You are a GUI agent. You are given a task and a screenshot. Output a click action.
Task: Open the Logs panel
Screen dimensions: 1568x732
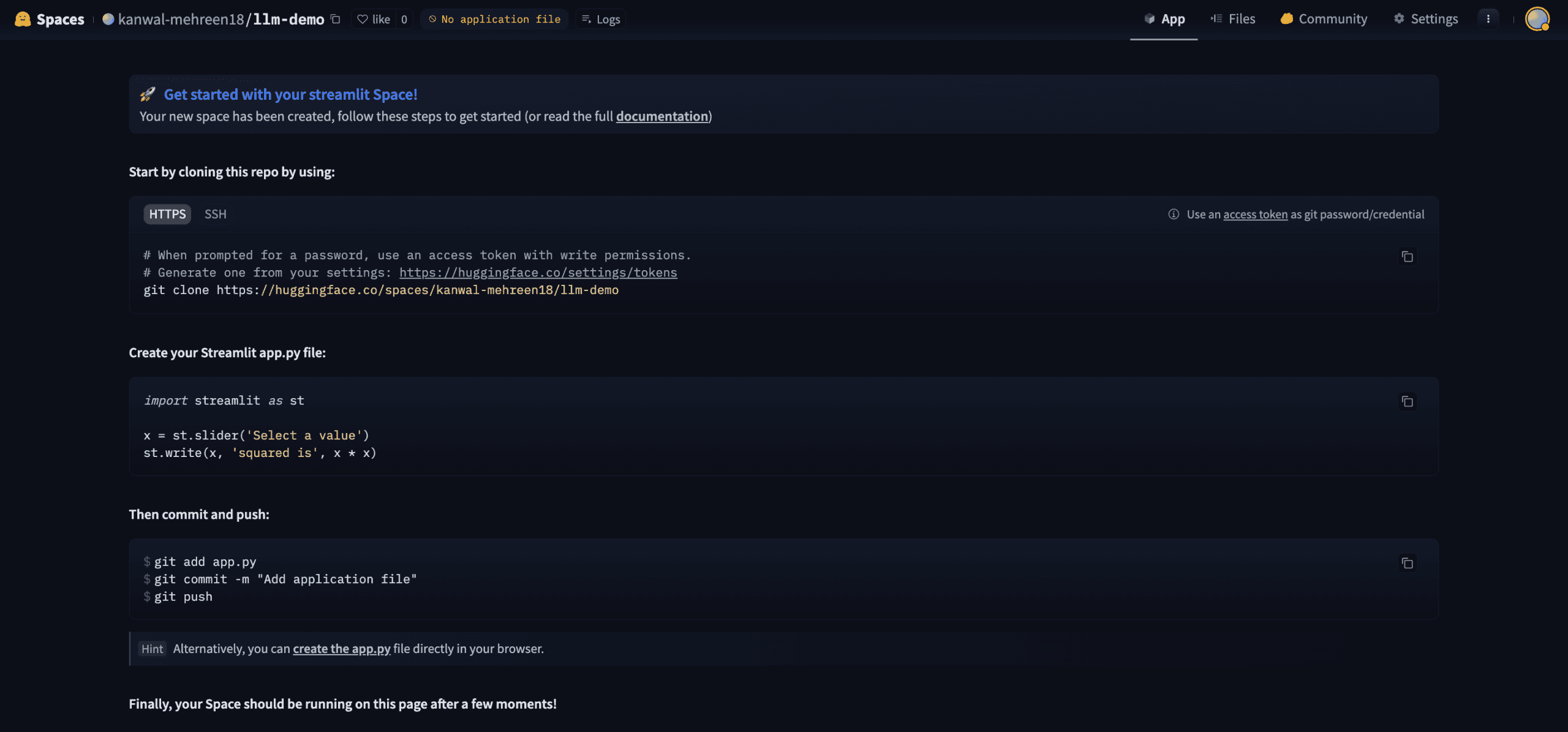click(x=601, y=19)
